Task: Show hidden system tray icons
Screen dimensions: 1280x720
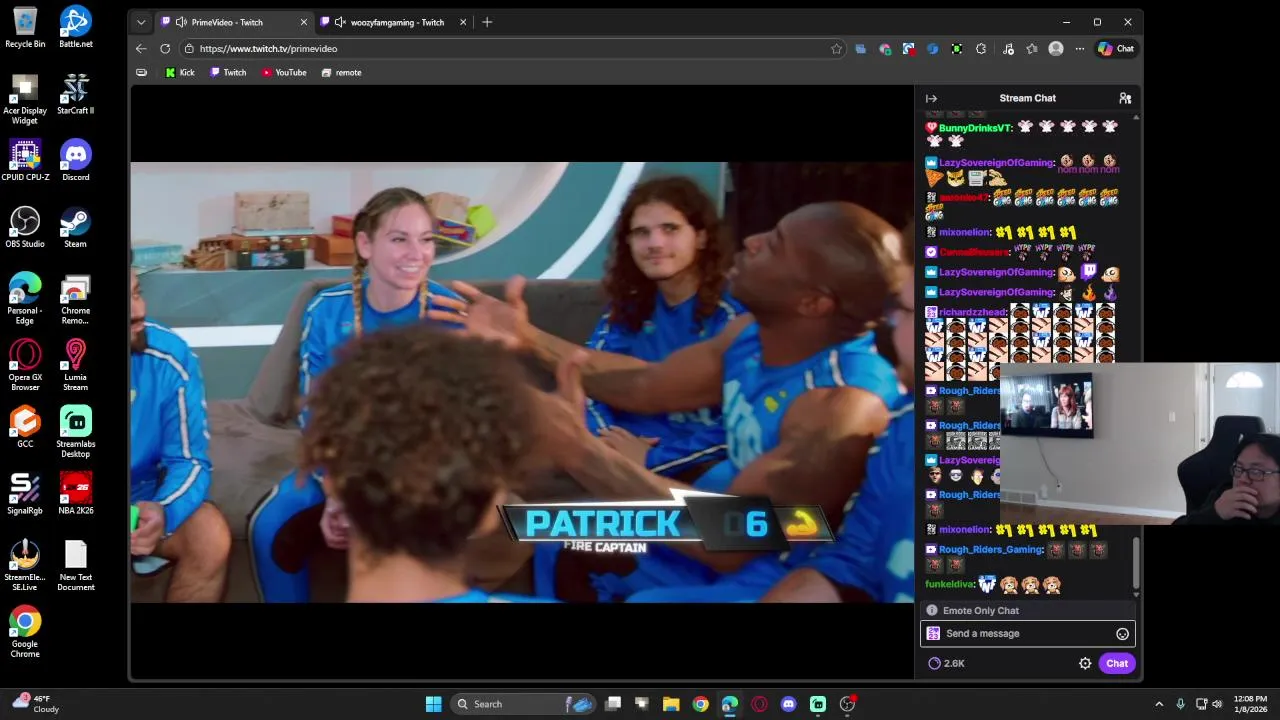Action: (1159, 704)
